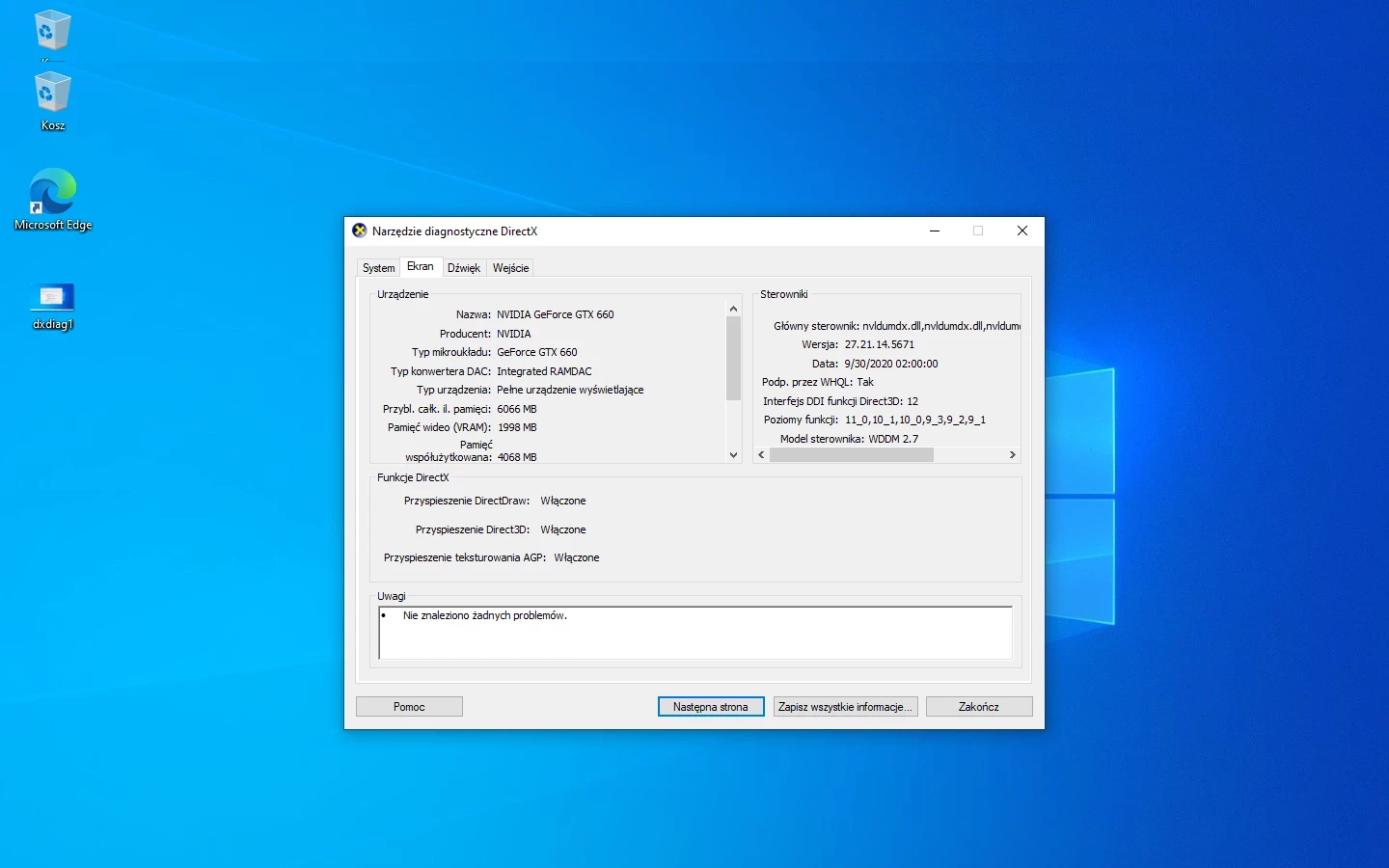Image resolution: width=1389 pixels, height=868 pixels.
Task: Click the Urządzenie list scroll up arrow
Action: coord(733,309)
